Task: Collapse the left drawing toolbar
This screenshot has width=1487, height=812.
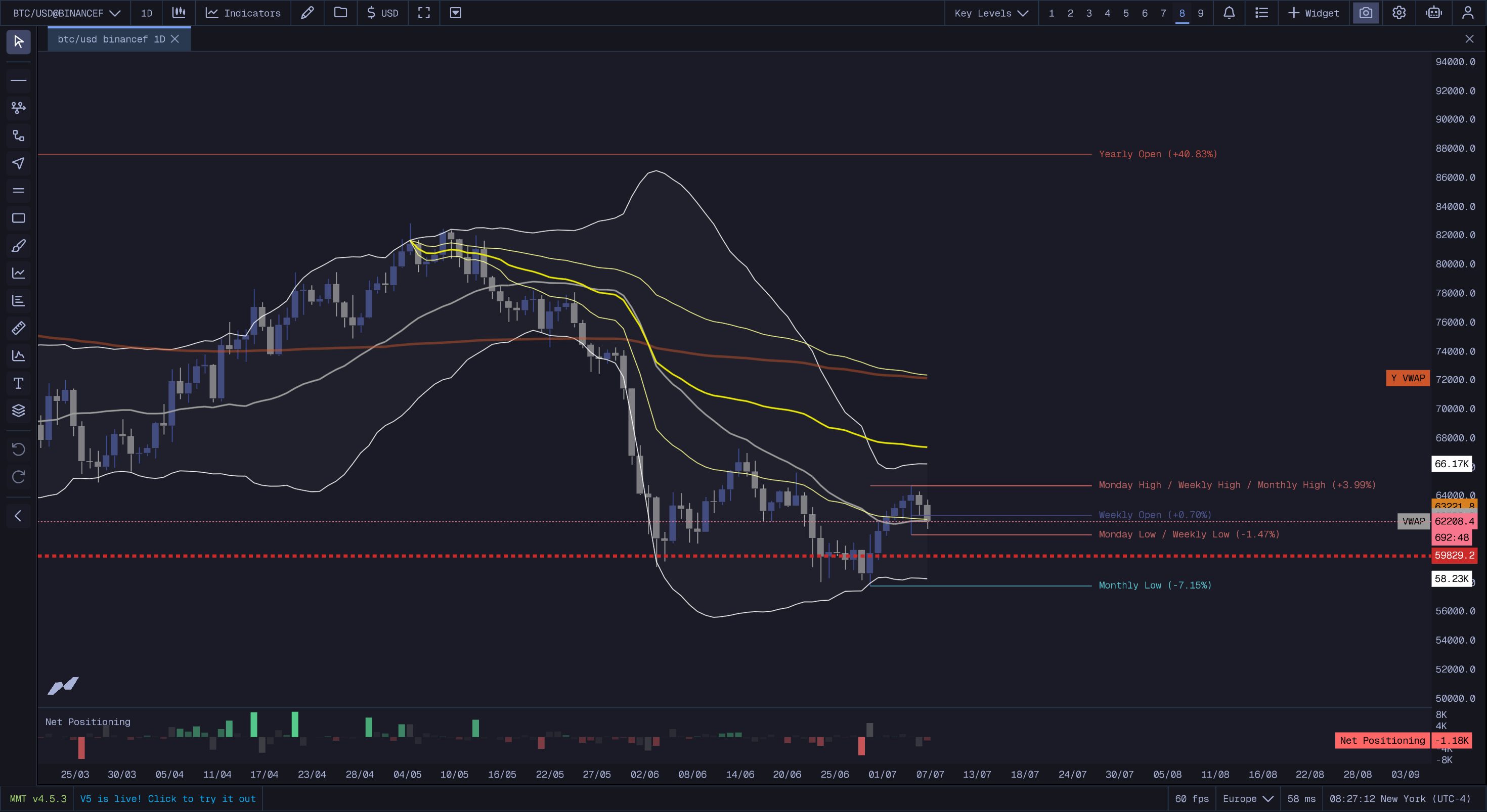Action: tap(19, 515)
